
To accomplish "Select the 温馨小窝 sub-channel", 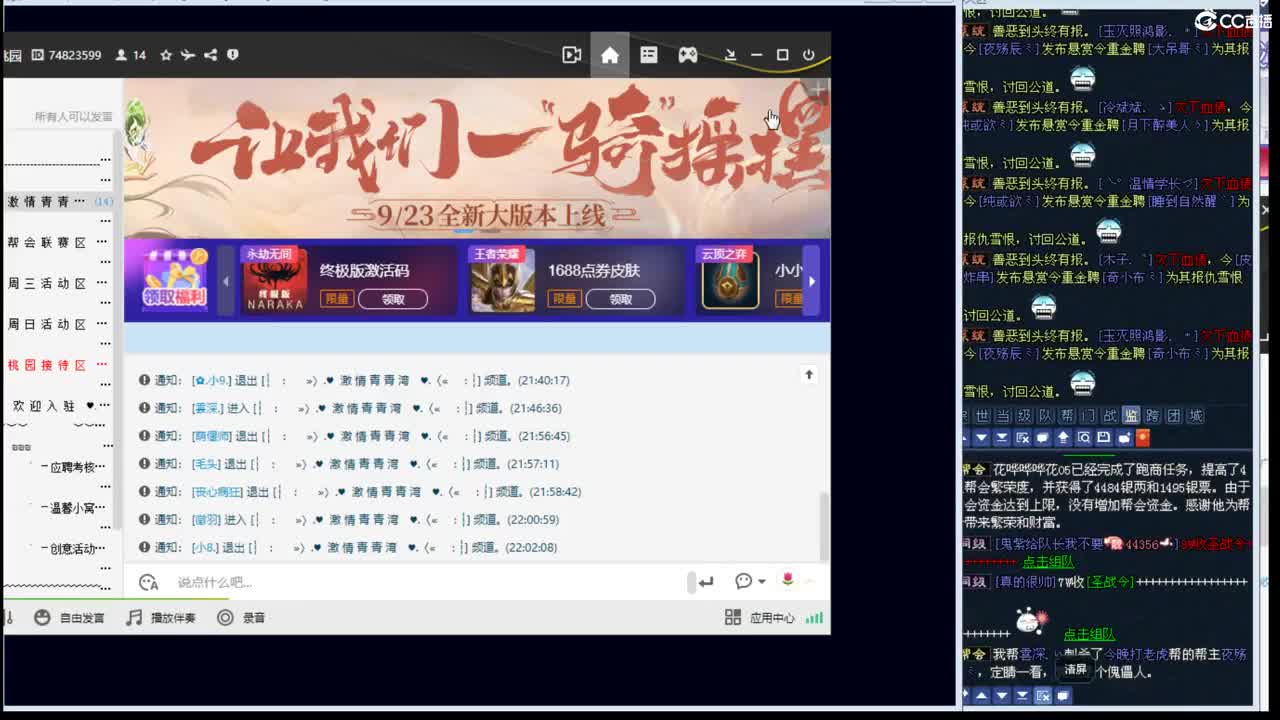I will tap(73, 508).
